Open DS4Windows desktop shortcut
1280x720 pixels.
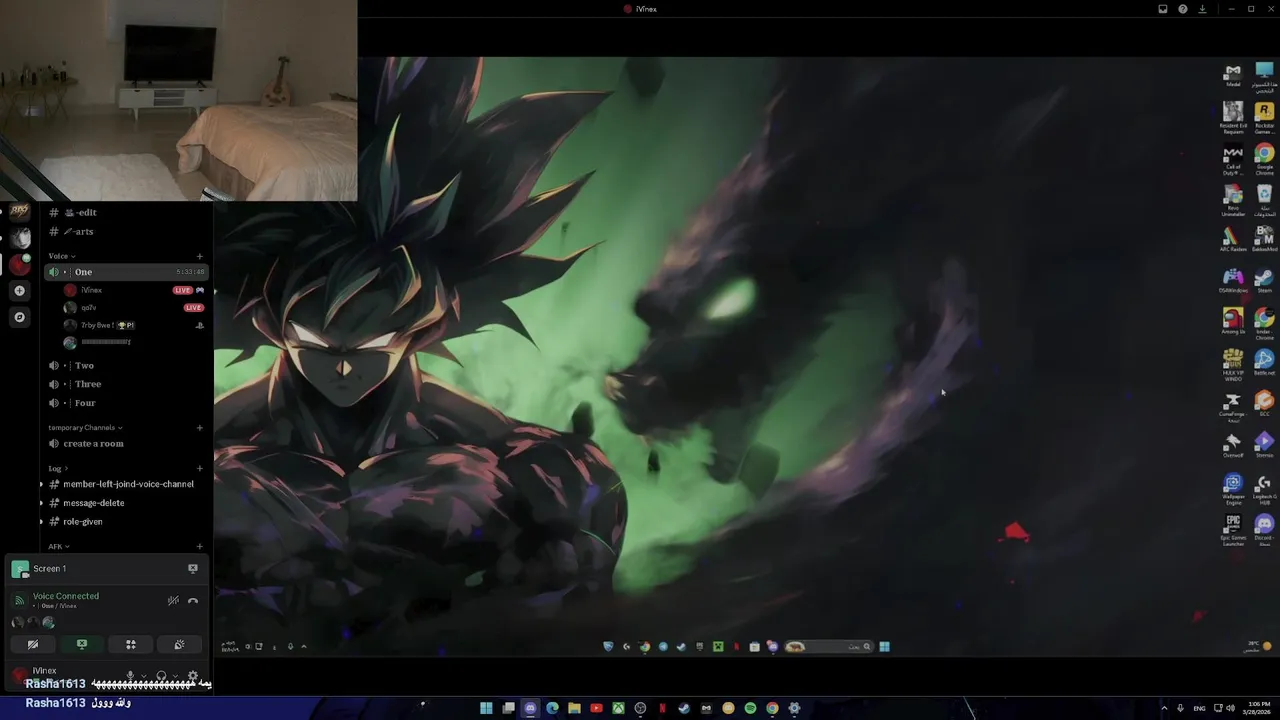1233,281
